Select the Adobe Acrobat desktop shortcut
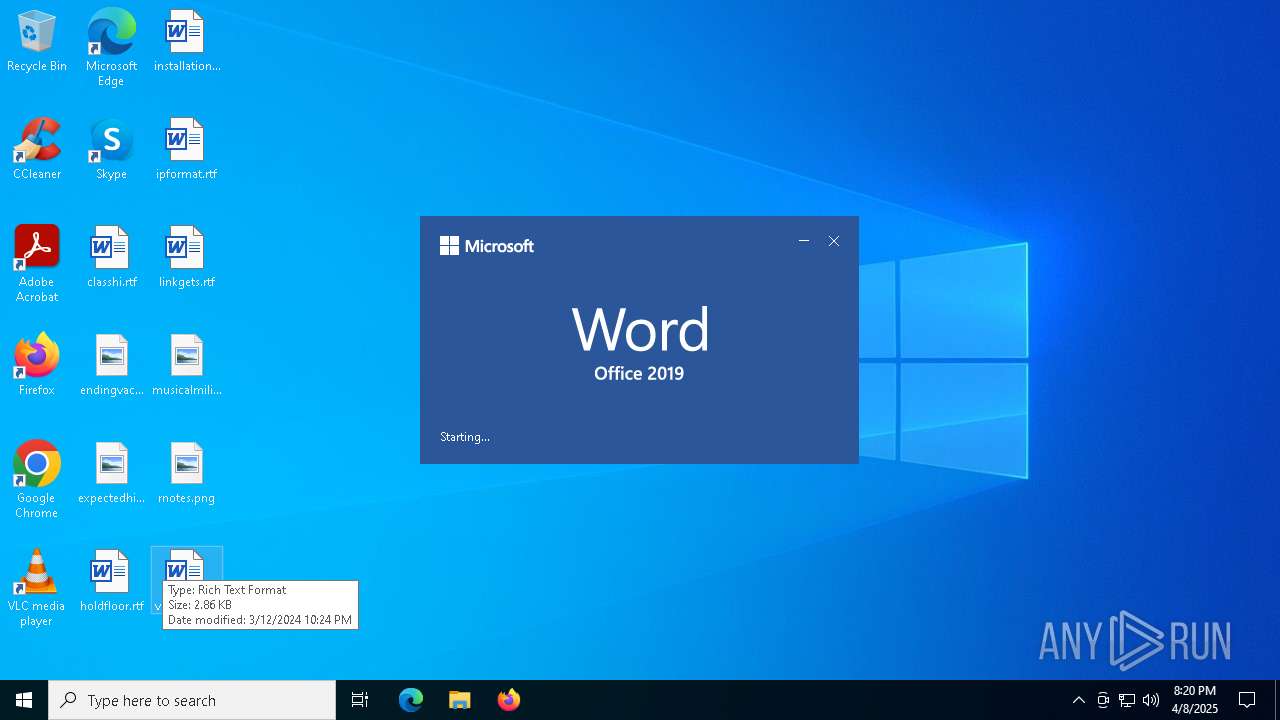1280x720 pixels. tap(37, 264)
